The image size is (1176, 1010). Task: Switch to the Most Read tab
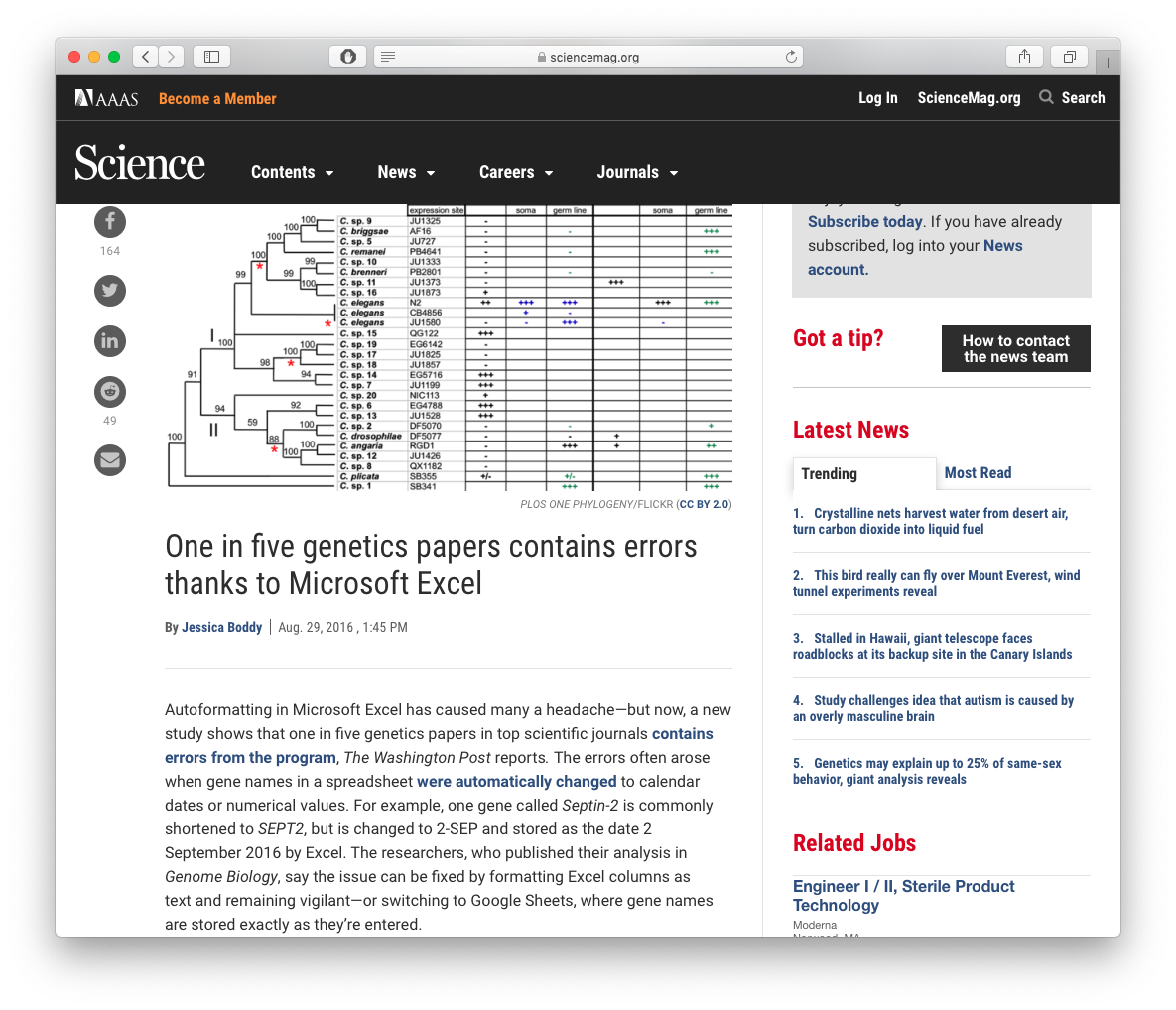978,473
